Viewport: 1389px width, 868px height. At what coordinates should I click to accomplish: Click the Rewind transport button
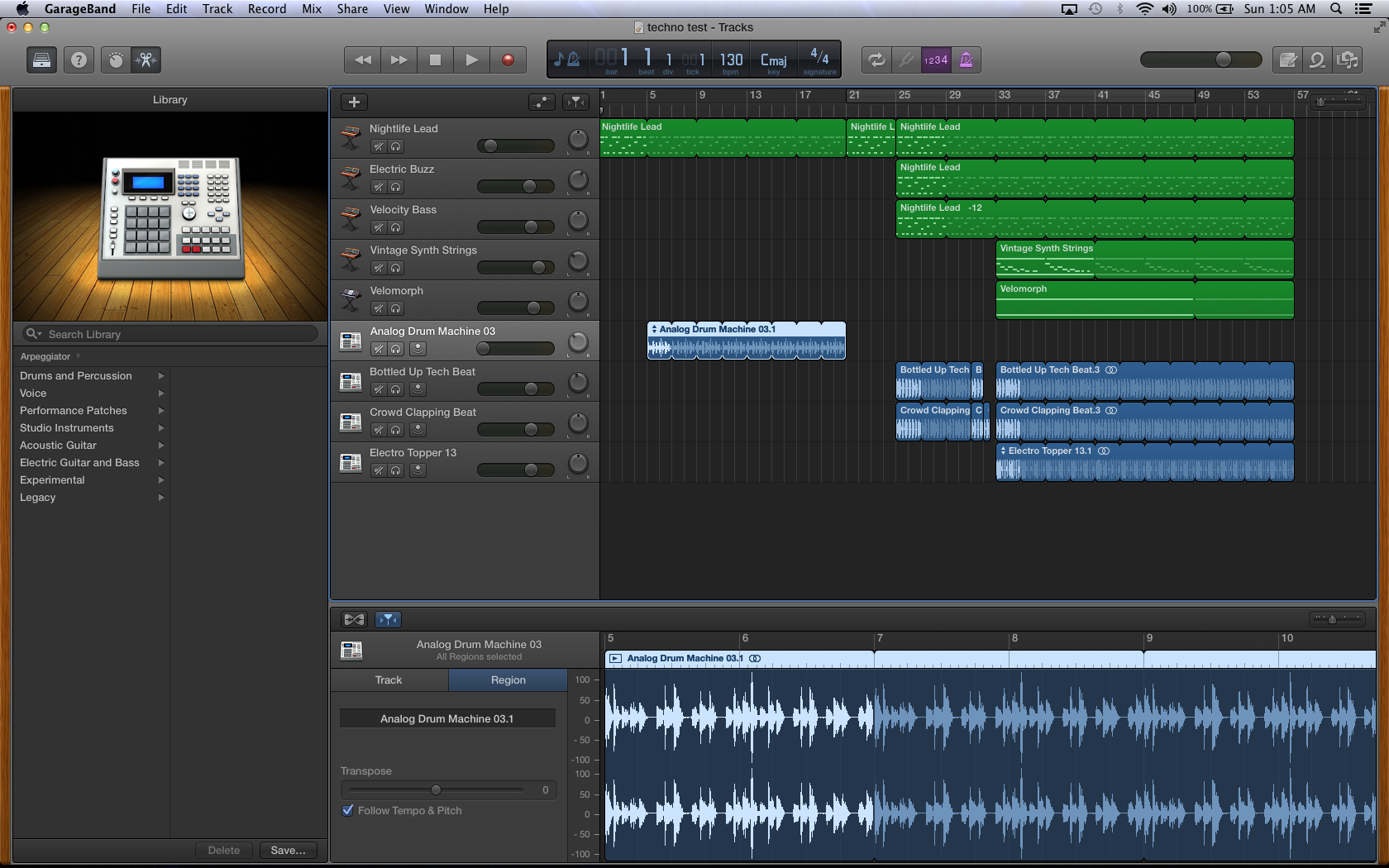pos(362,60)
